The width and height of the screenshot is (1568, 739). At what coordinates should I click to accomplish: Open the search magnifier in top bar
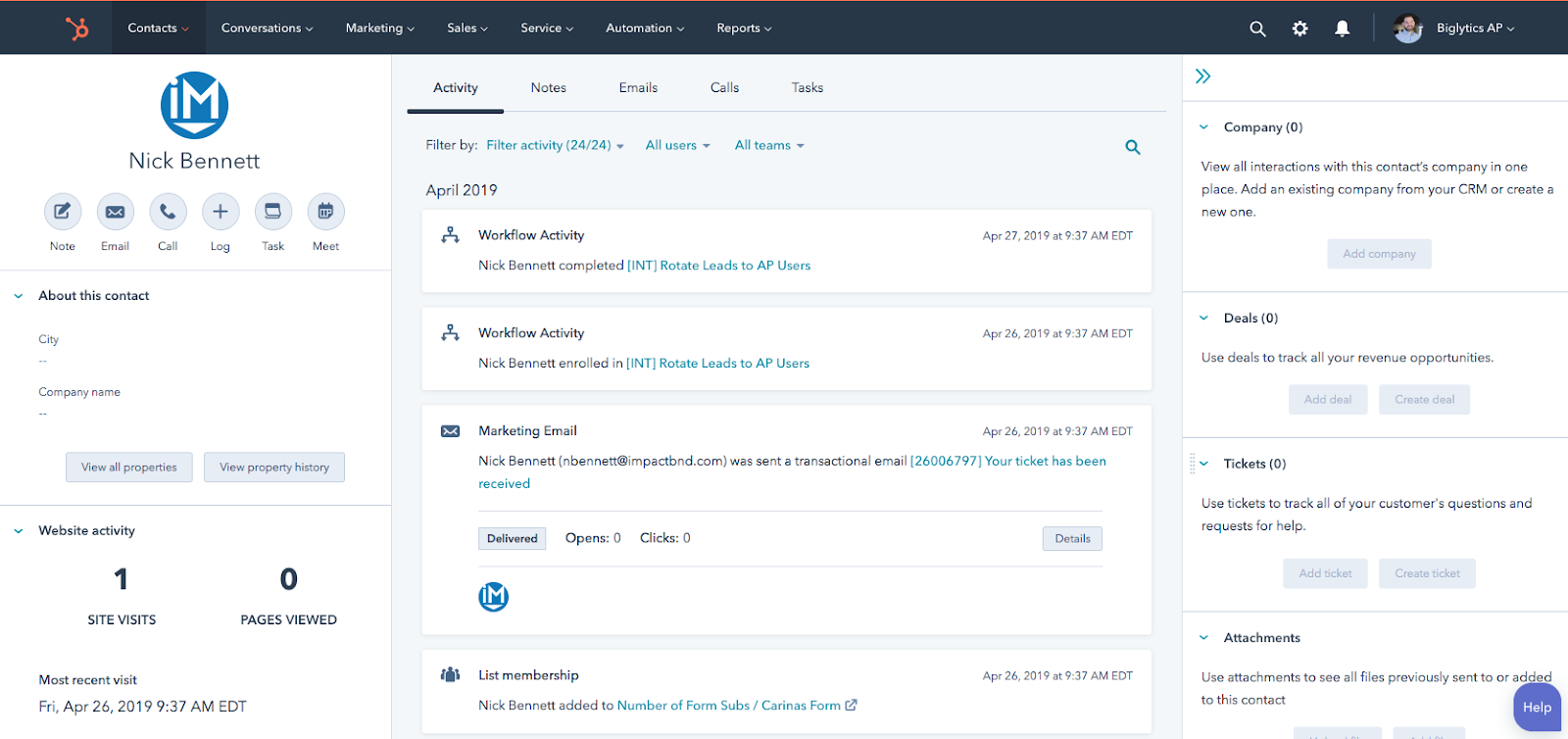(1257, 28)
